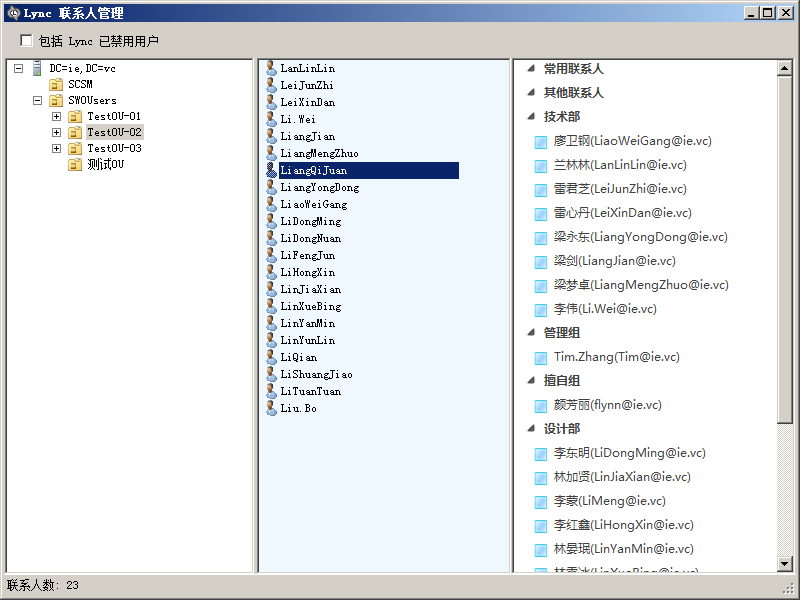Click the SCSM folder icon
Viewport: 800px width, 600px height.
coord(56,84)
